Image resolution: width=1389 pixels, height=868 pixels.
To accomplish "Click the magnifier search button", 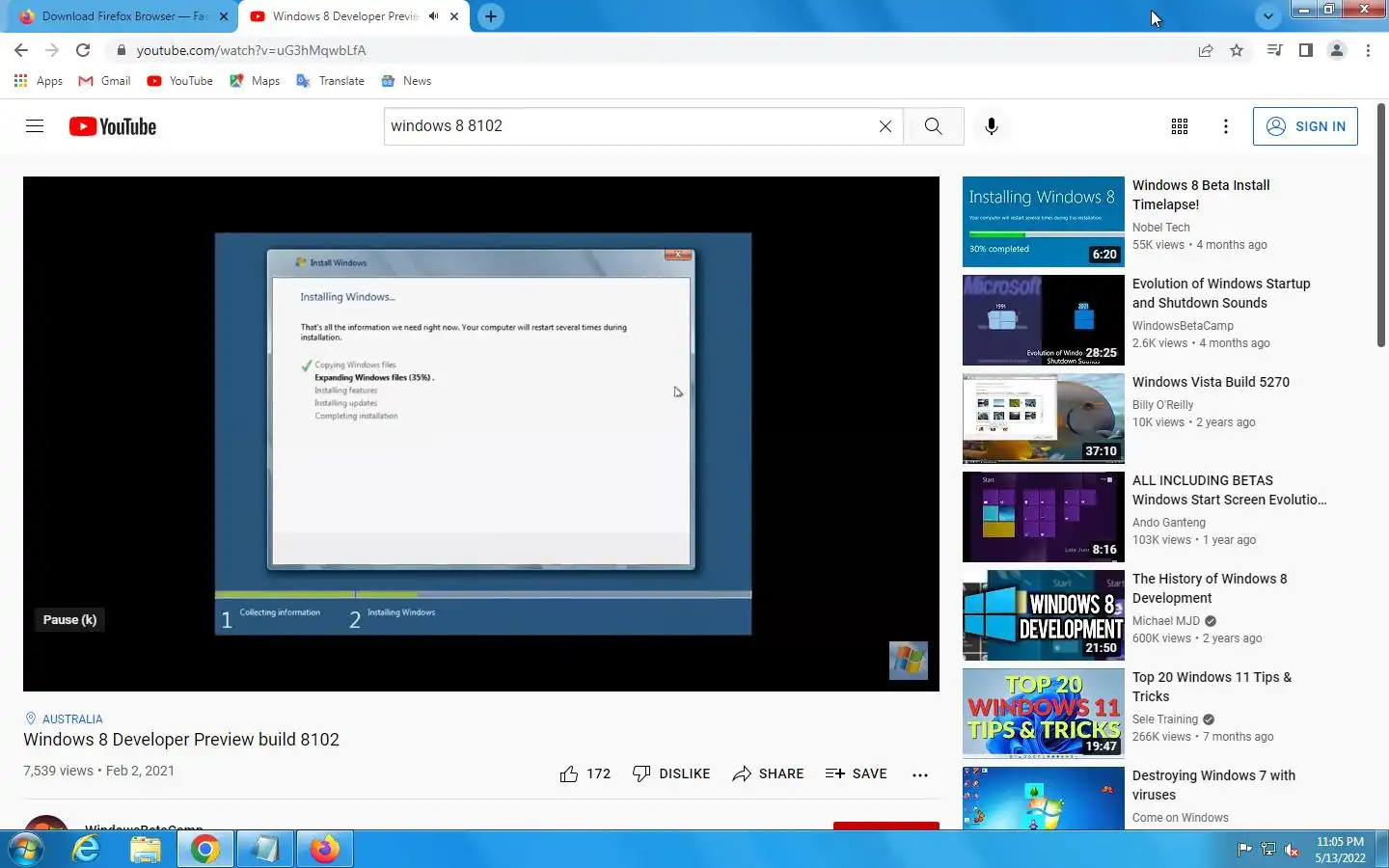I will tap(933, 126).
